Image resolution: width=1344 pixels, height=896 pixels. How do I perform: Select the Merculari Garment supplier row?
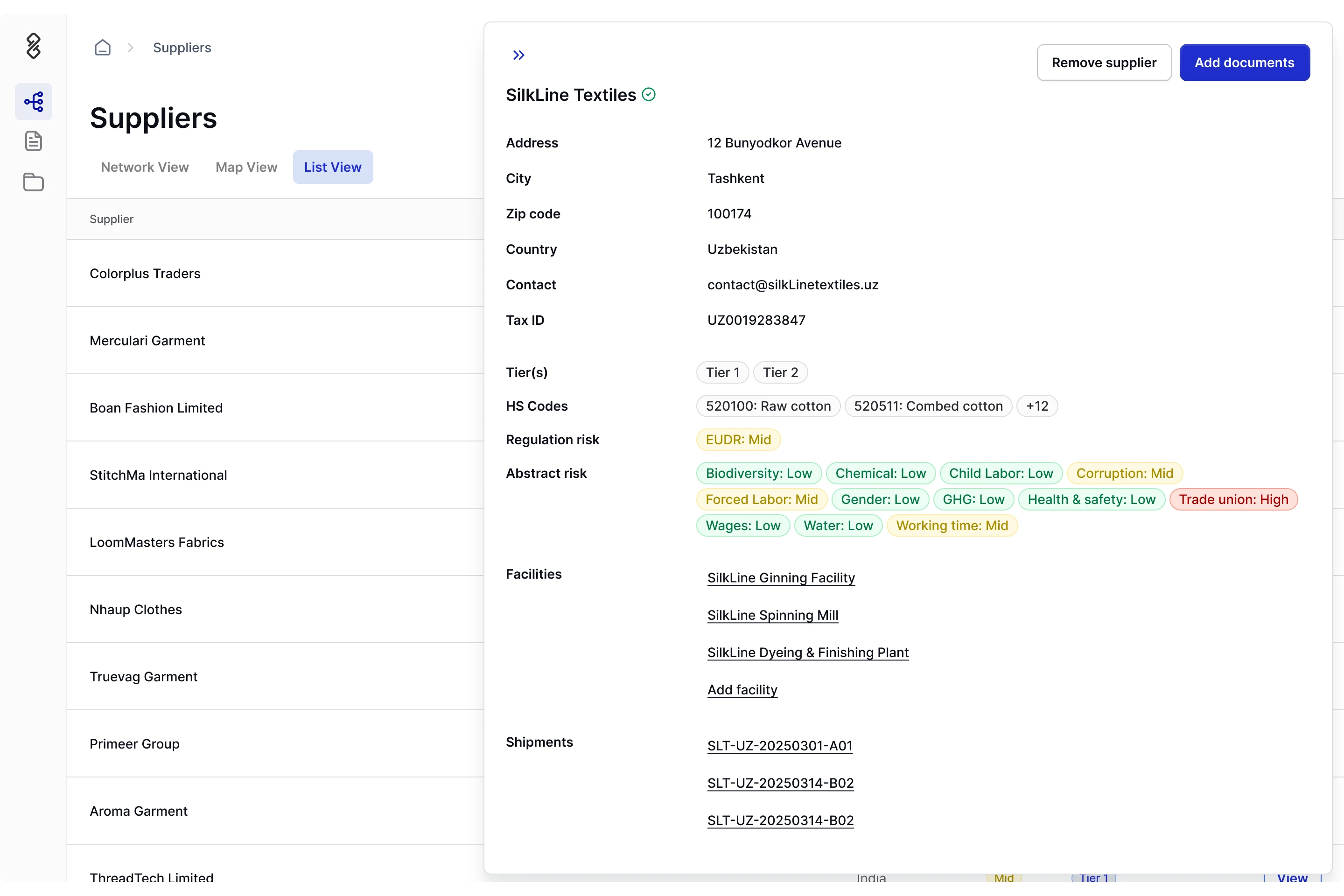pyautogui.click(x=147, y=341)
